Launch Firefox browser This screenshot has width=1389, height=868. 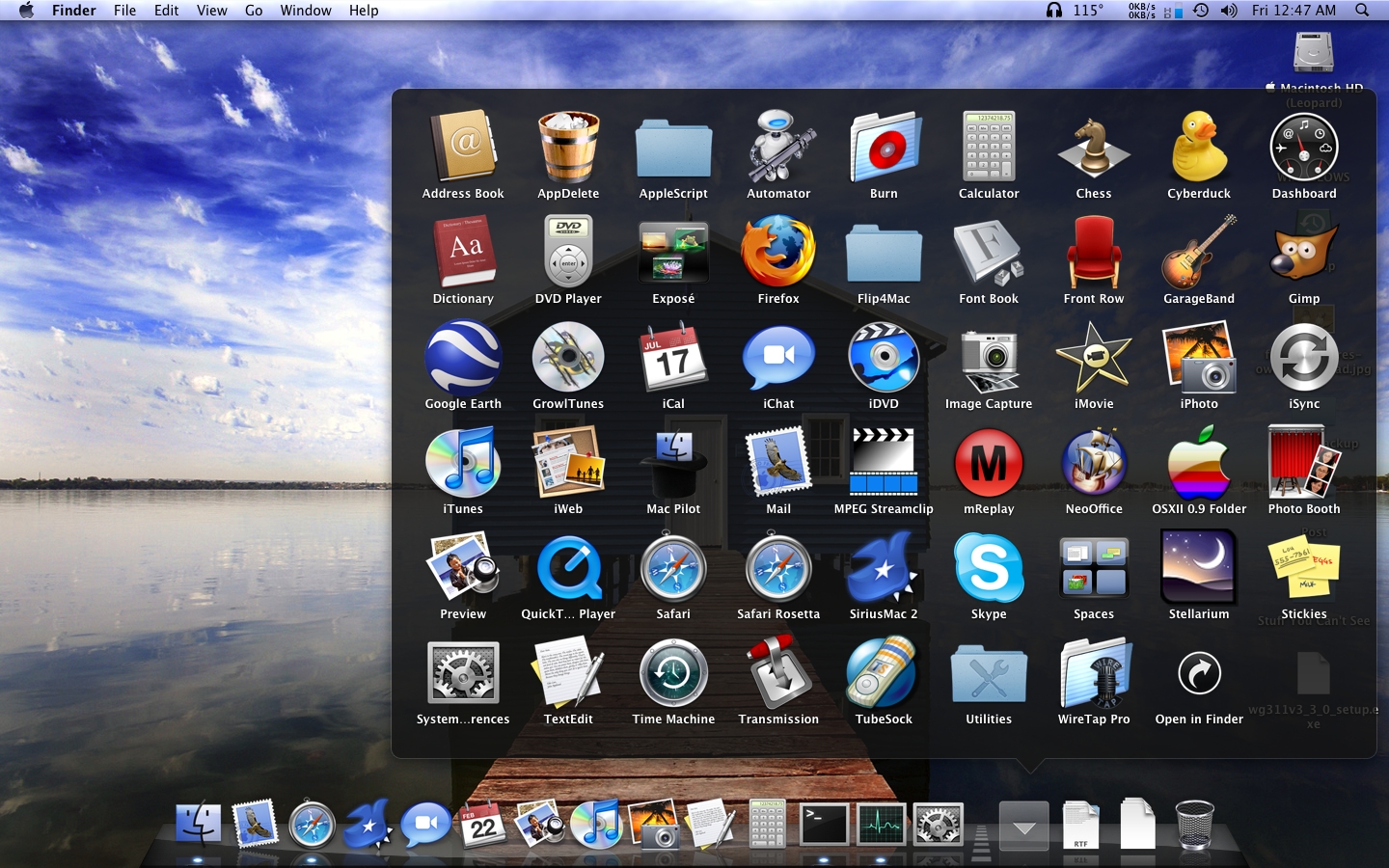coord(778,253)
